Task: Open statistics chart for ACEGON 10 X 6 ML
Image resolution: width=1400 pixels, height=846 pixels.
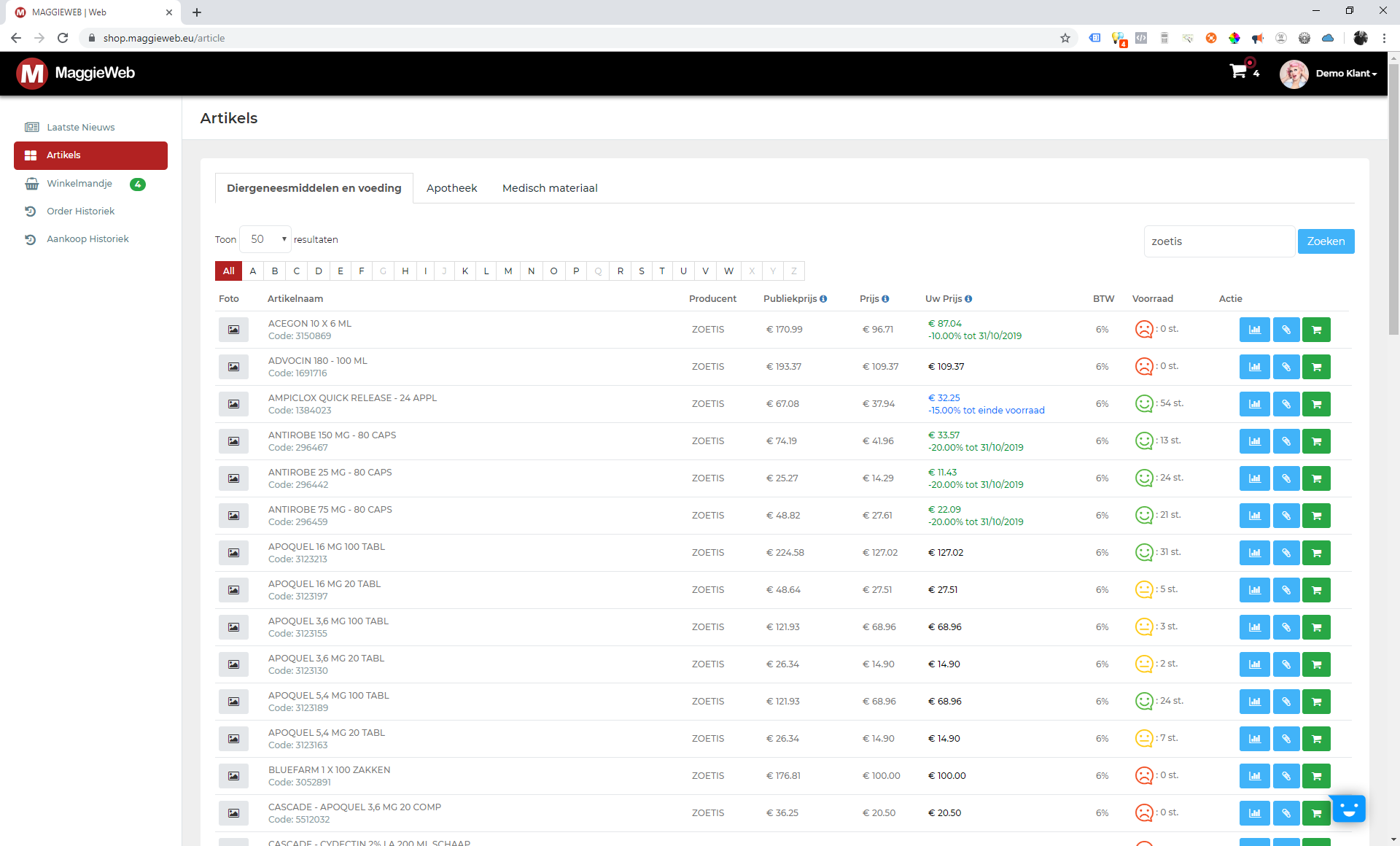Action: tap(1255, 330)
